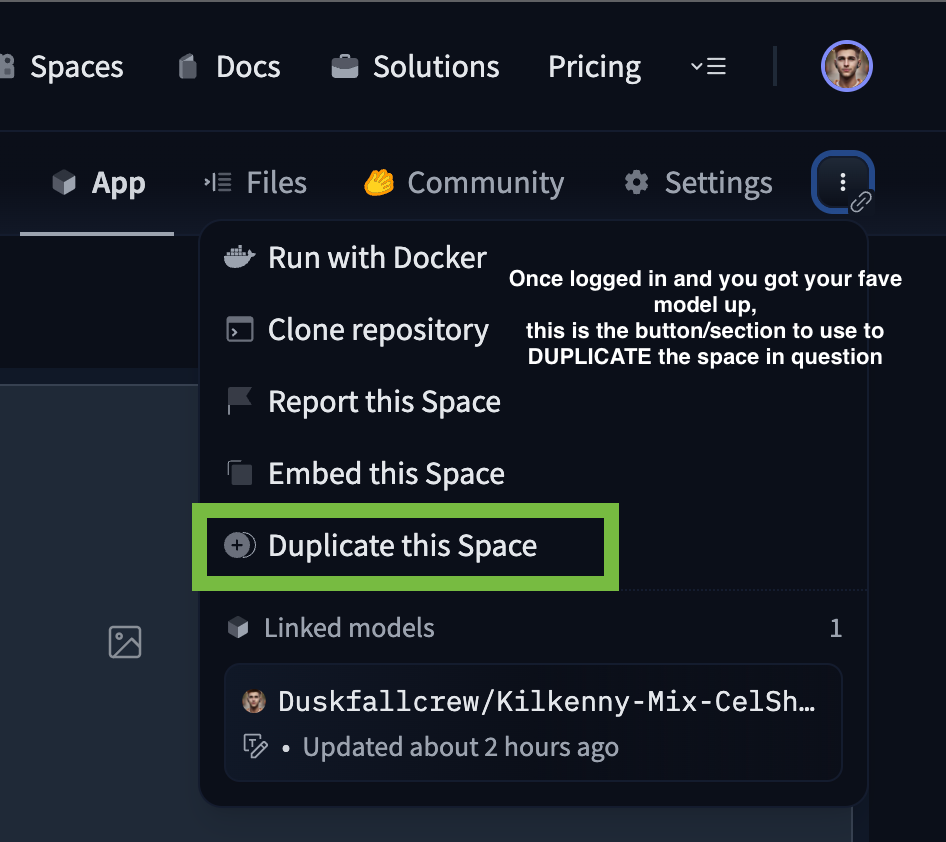Select Duplicate this Space
The image size is (946, 842).
click(x=381, y=546)
